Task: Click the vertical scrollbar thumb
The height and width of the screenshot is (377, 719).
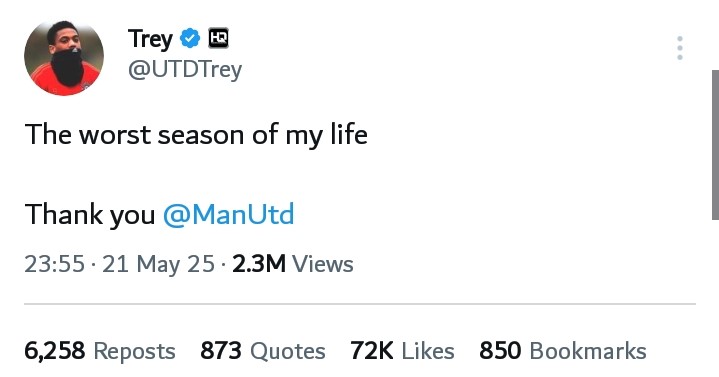Action: point(715,145)
